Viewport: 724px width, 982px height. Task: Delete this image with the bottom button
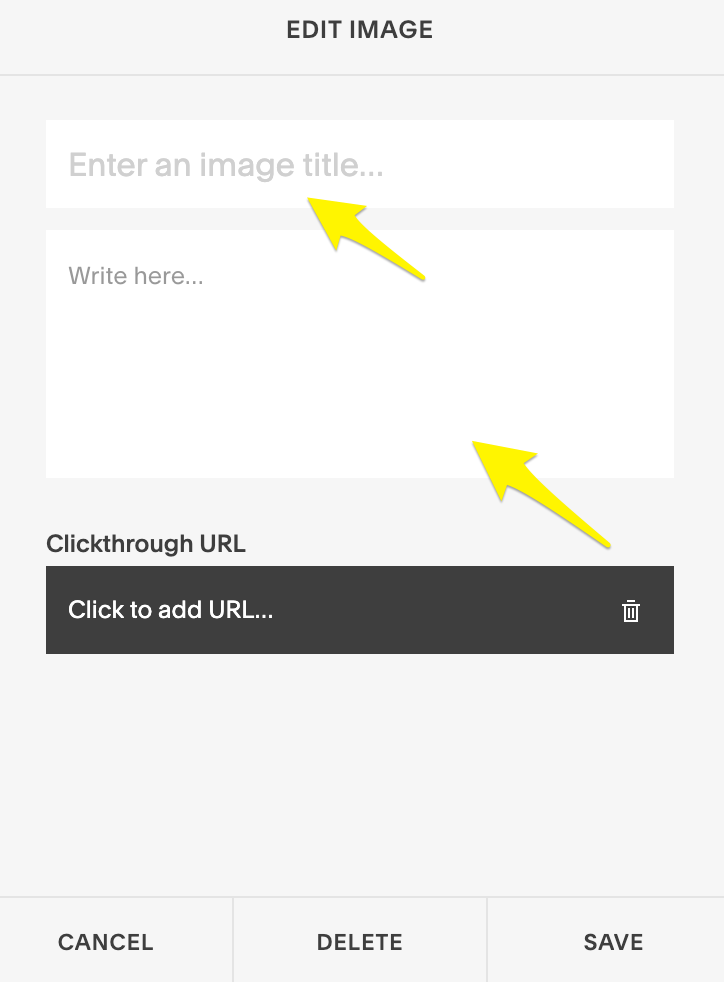(359, 942)
